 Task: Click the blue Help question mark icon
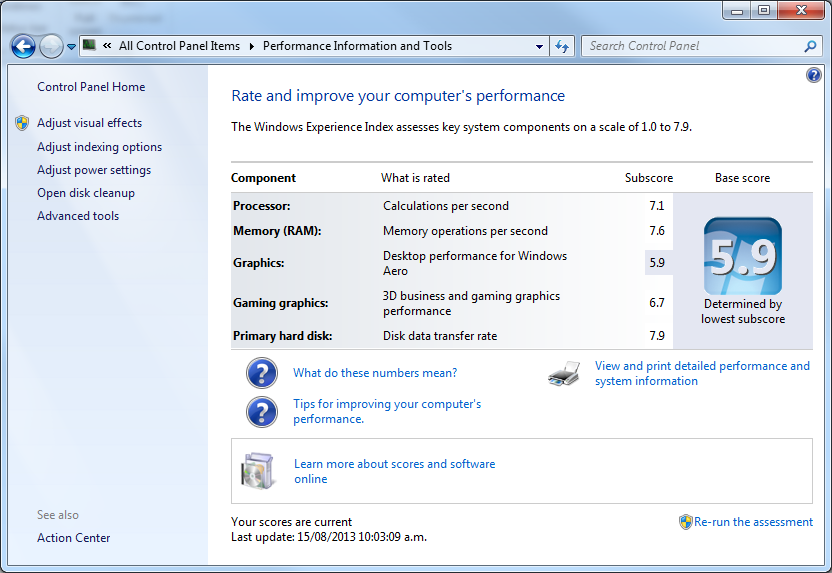[813, 76]
